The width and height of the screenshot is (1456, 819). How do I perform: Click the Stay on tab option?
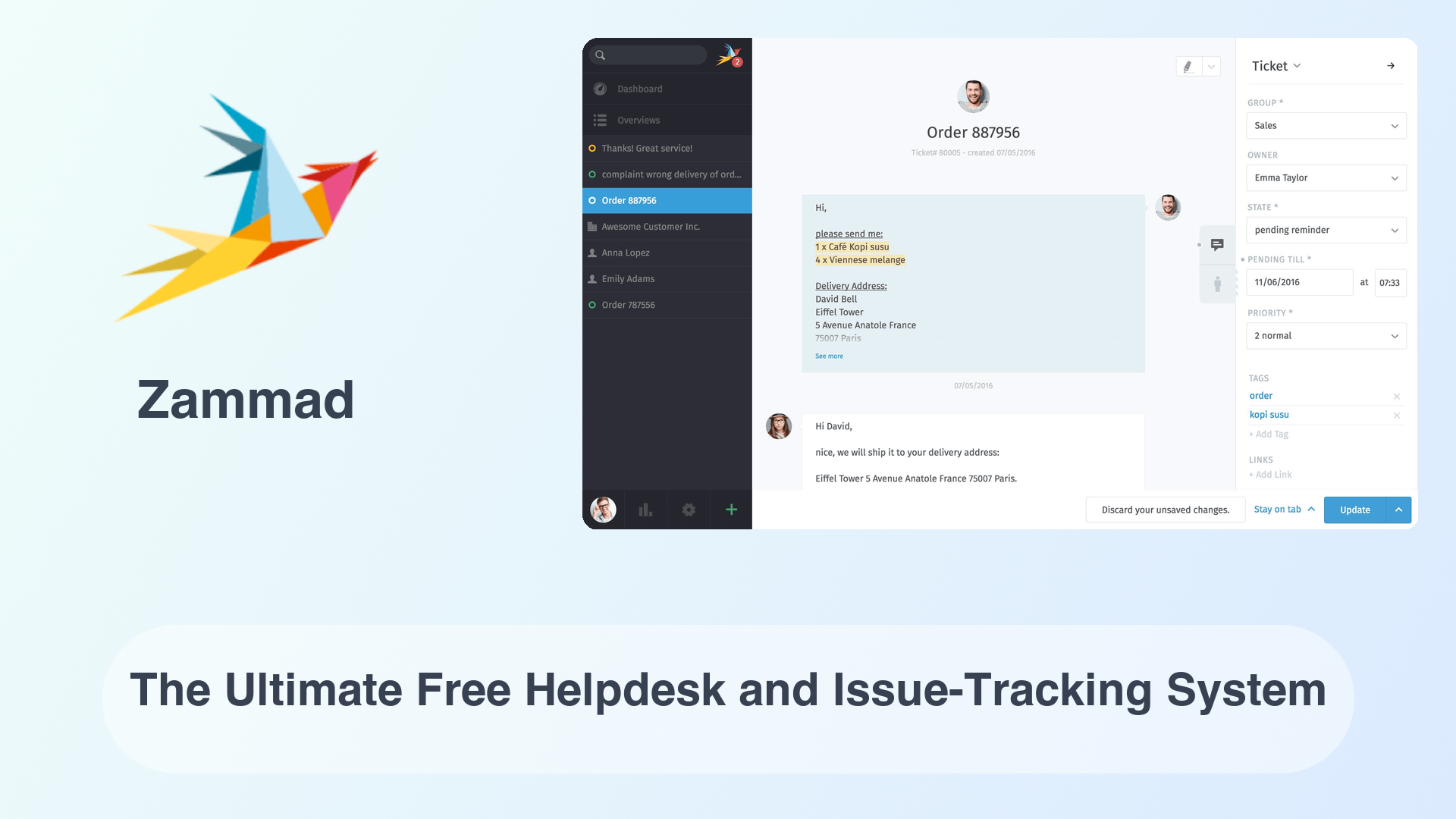[x=1280, y=510]
